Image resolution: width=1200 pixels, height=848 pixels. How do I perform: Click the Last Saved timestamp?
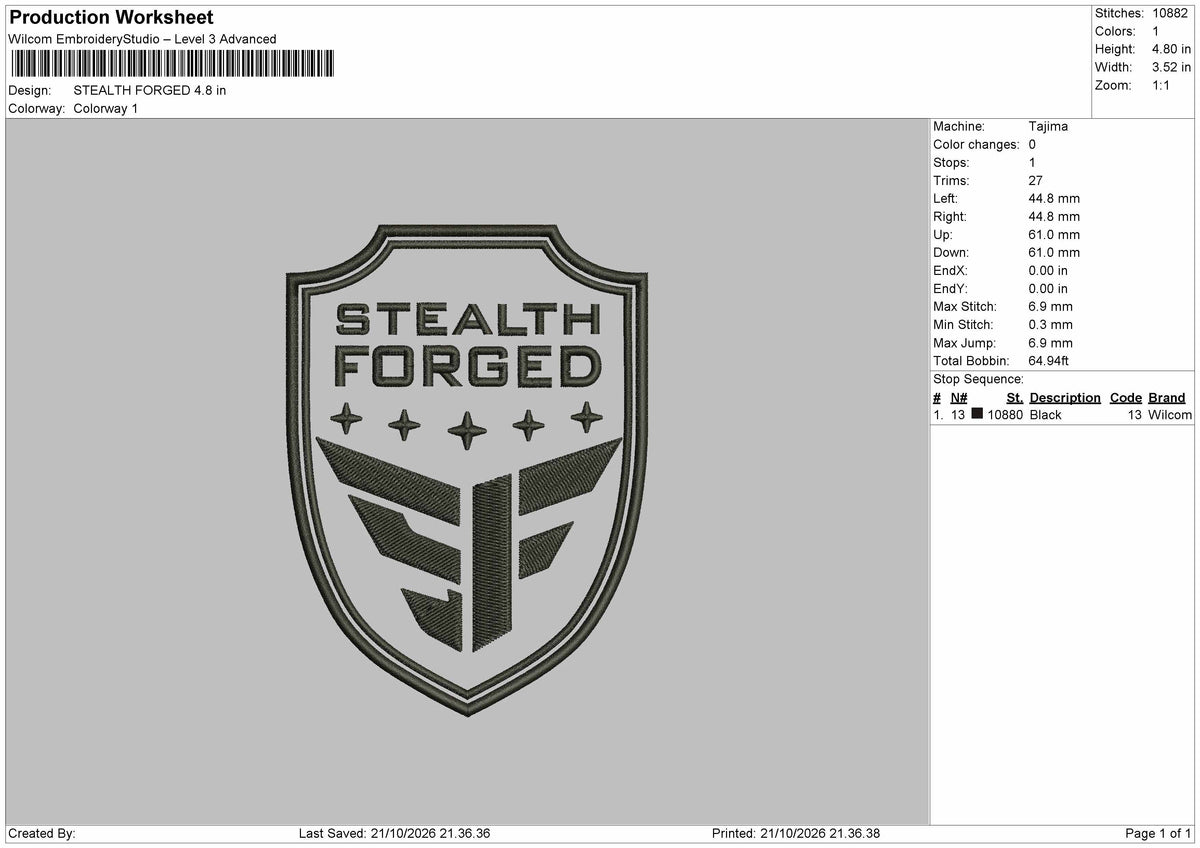coord(394,833)
